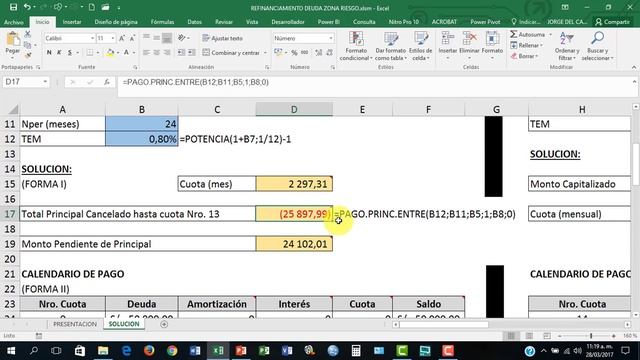Toggle top vertical alignment
The image size is (640, 360).
tap(146, 38)
